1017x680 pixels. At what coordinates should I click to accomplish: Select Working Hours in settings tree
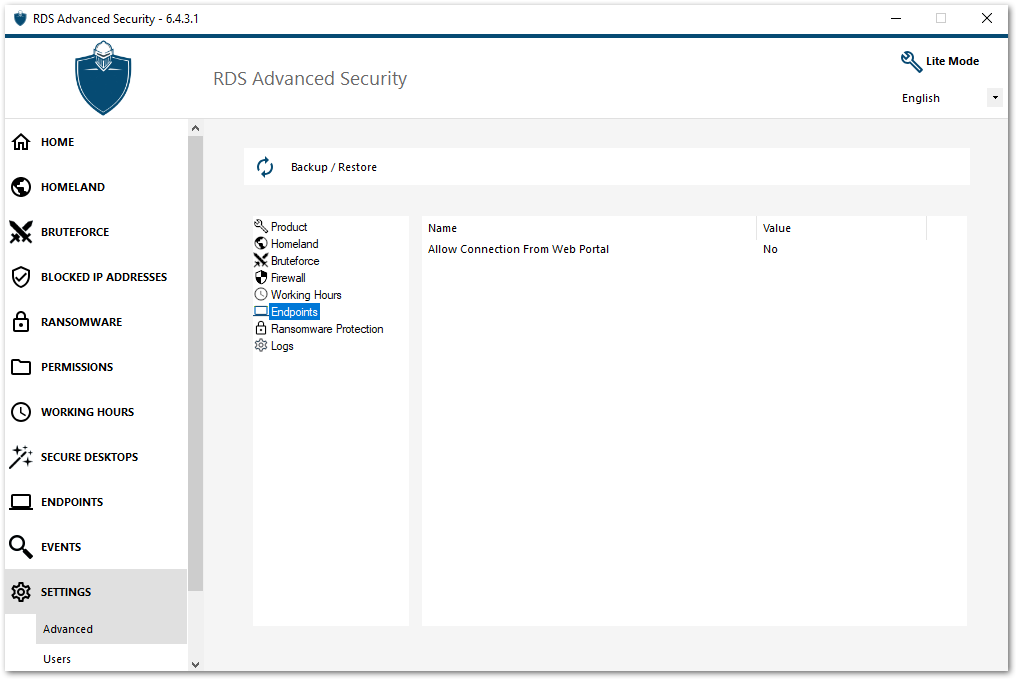pyautogui.click(x=305, y=295)
